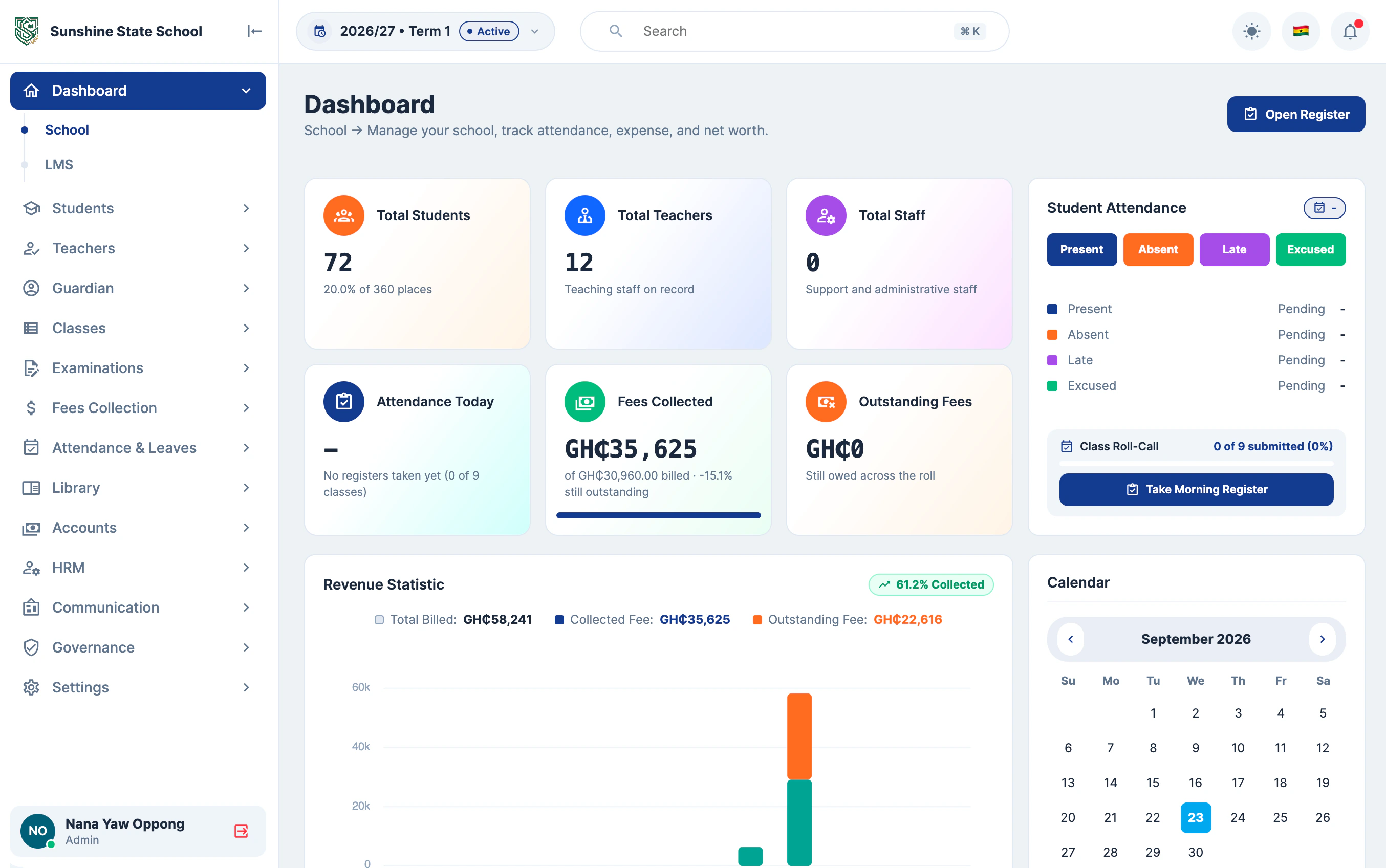Toggle the Late attendance filter
1386x868 pixels.
[1234, 250]
